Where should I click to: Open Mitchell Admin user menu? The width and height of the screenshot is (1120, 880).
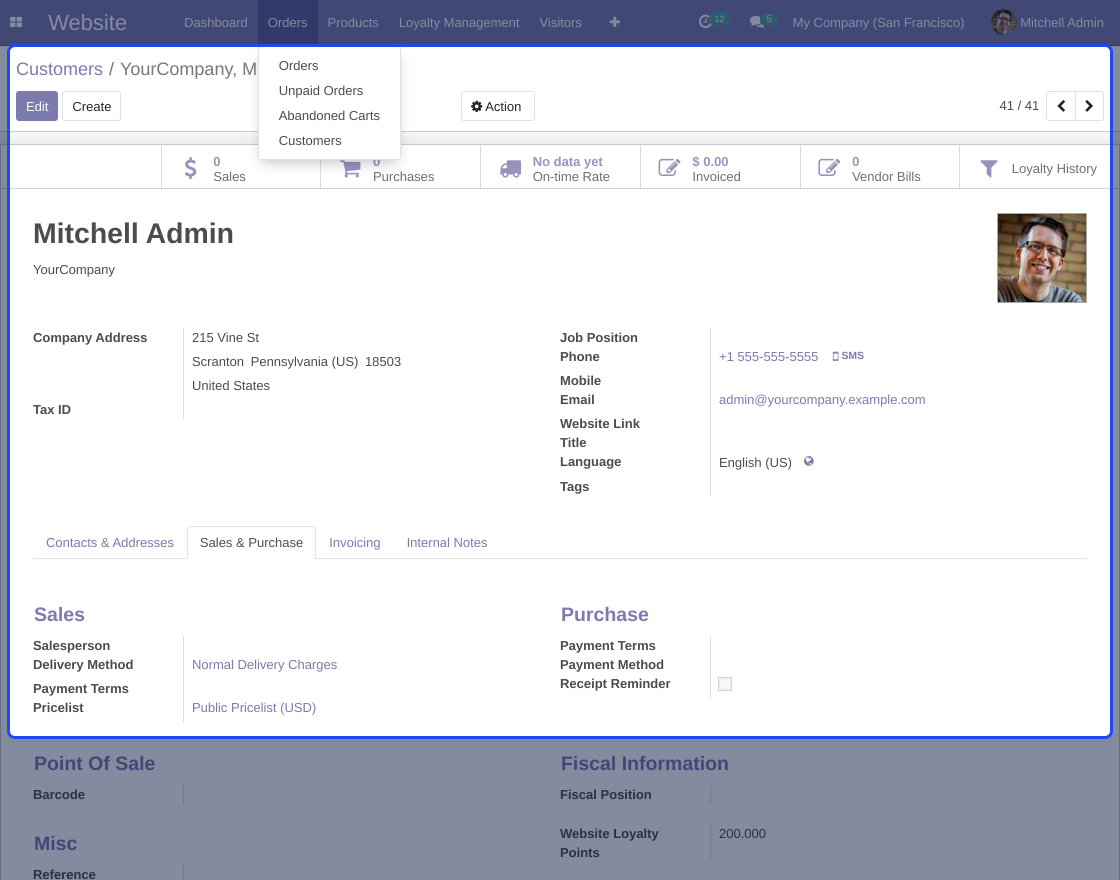click(x=1047, y=22)
